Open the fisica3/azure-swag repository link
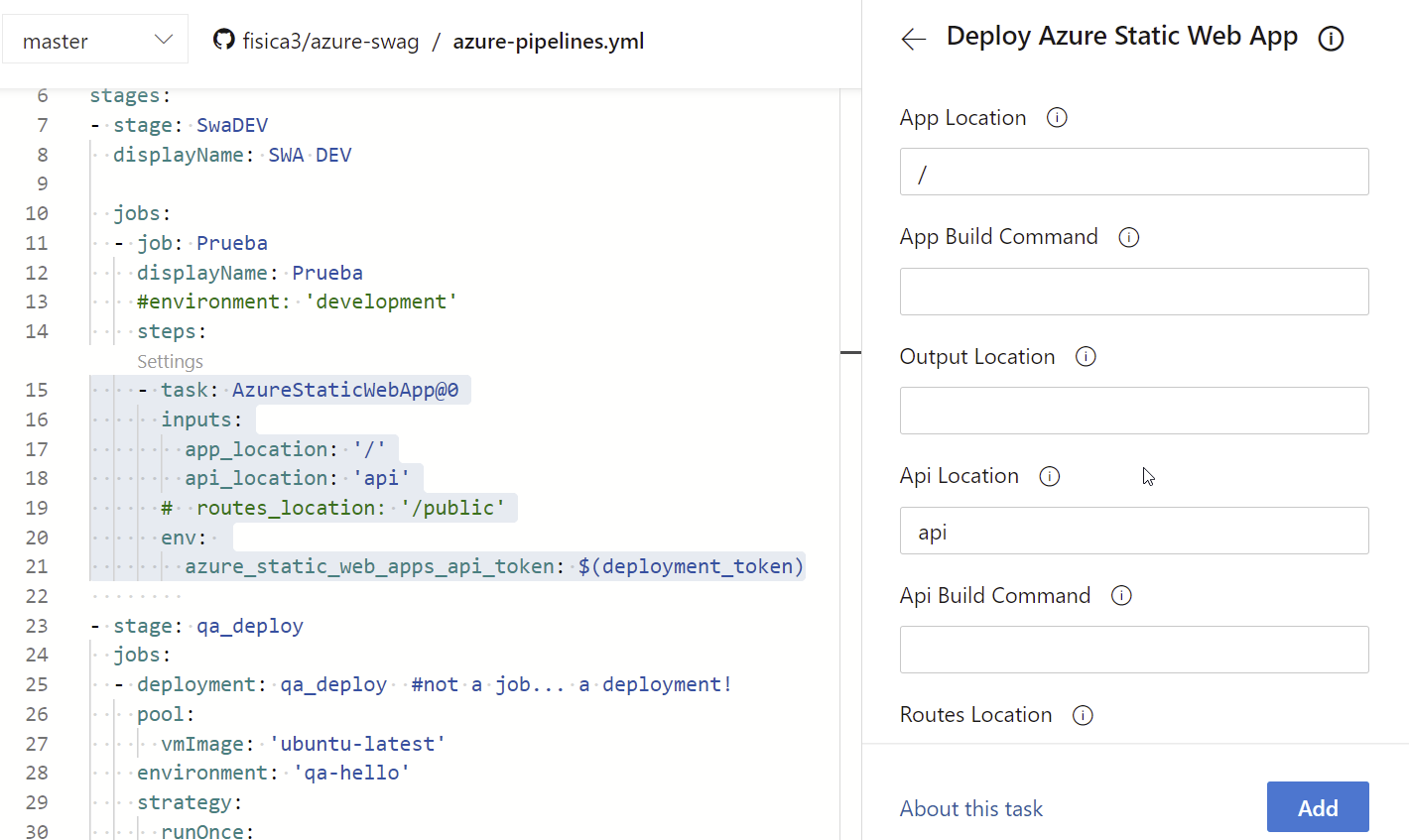This screenshot has height=840, width=1409. [x=330, y=42]
